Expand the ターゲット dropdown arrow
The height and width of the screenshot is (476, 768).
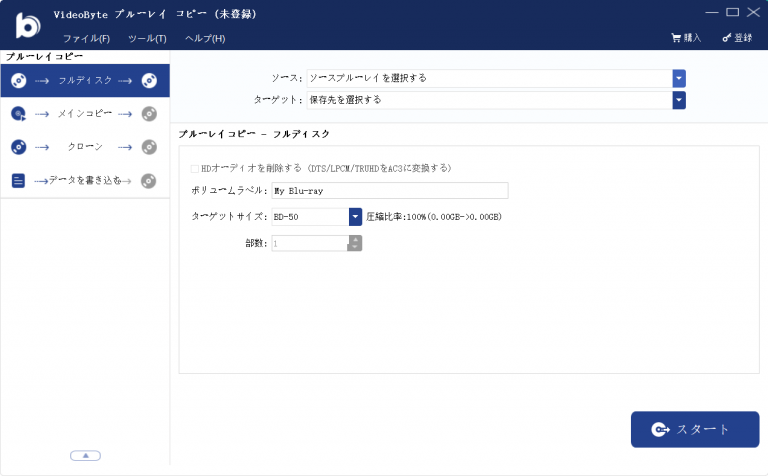(x=679, y=100)
